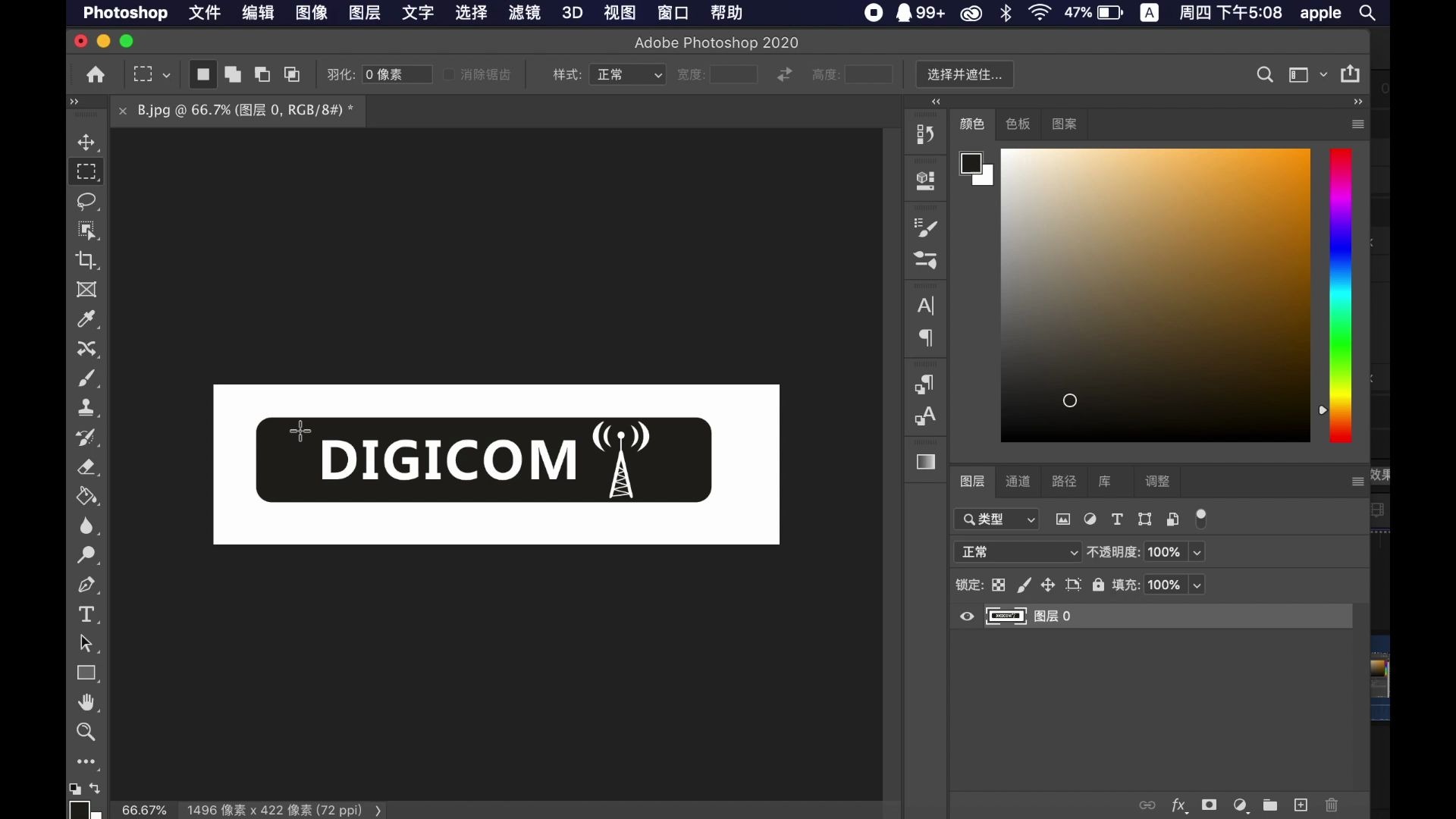Choose Subtract from selection mode
This screenshot has height=819, width=1456.
pos(262,74)
